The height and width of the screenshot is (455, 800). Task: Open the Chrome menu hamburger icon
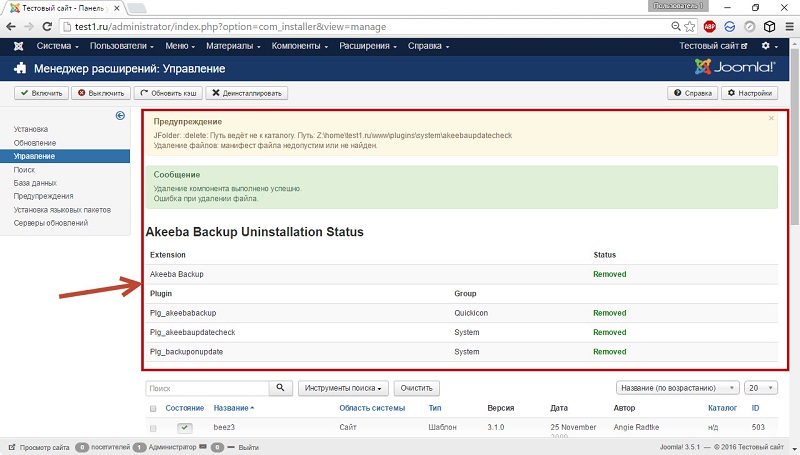point(789,27)
